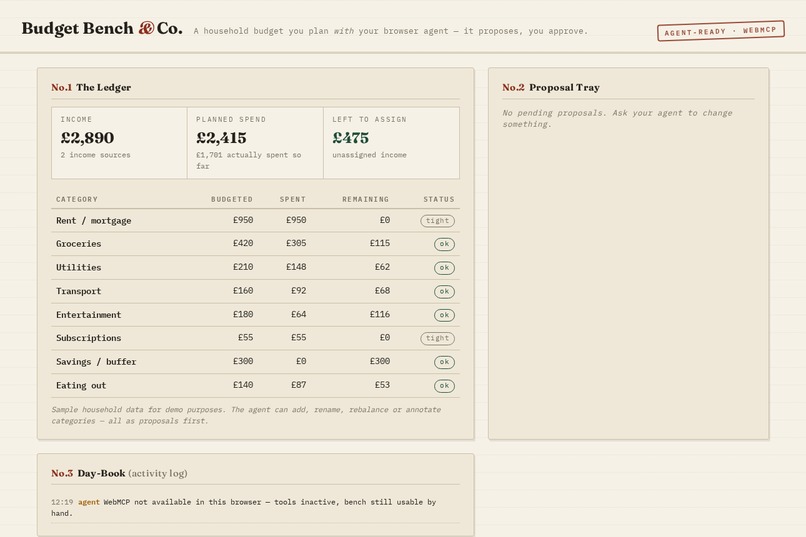Click the ok status pill for Savings / buffer
Viewport: 806px width, 537px height.
(x=444, y=362)
